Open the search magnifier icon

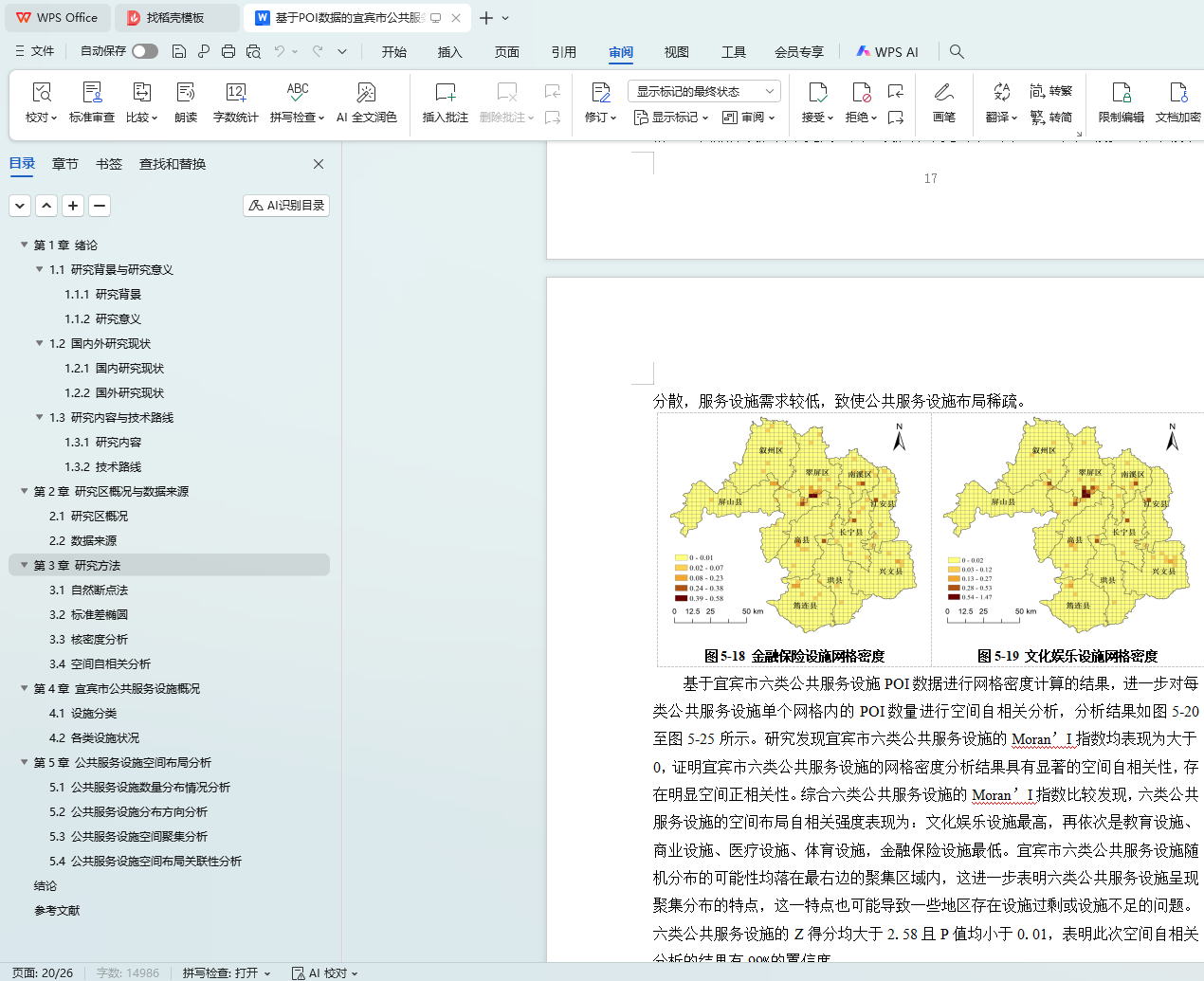point(957,51)
